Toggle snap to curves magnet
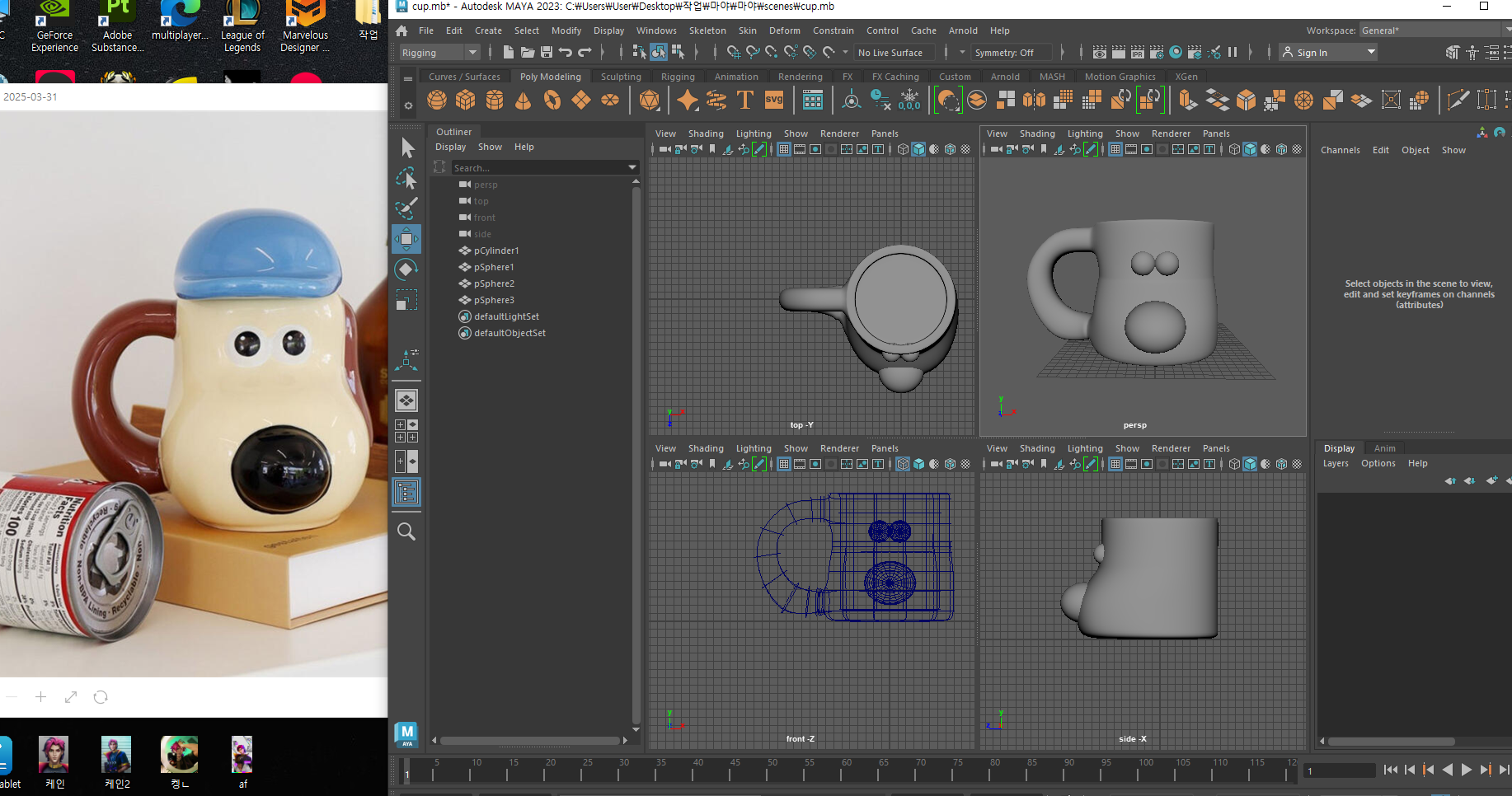The width and height of the screenshot is (1512, 796). coord(752,52)
